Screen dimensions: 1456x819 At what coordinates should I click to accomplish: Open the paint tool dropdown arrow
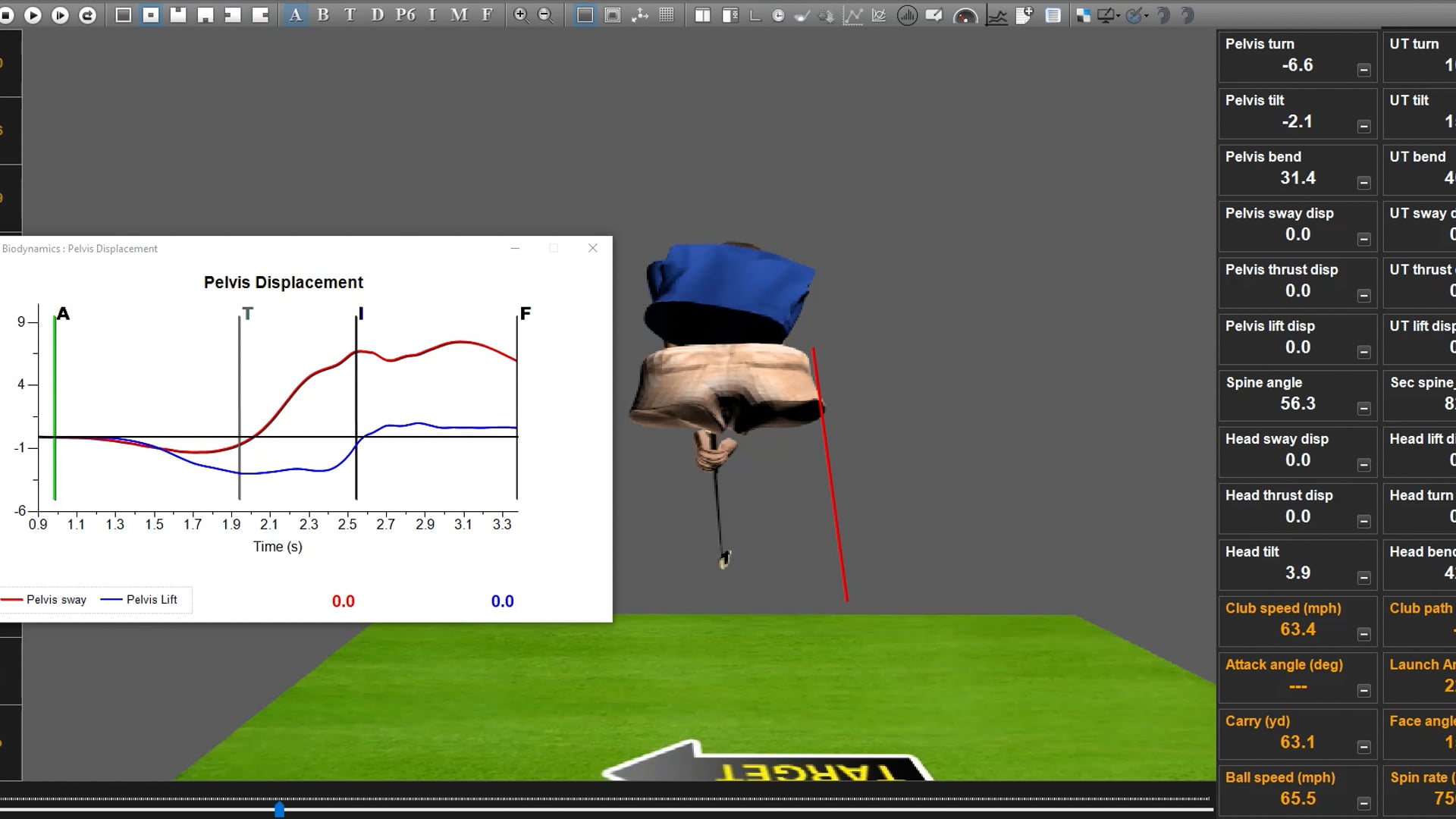click(x=1146, y=17)
